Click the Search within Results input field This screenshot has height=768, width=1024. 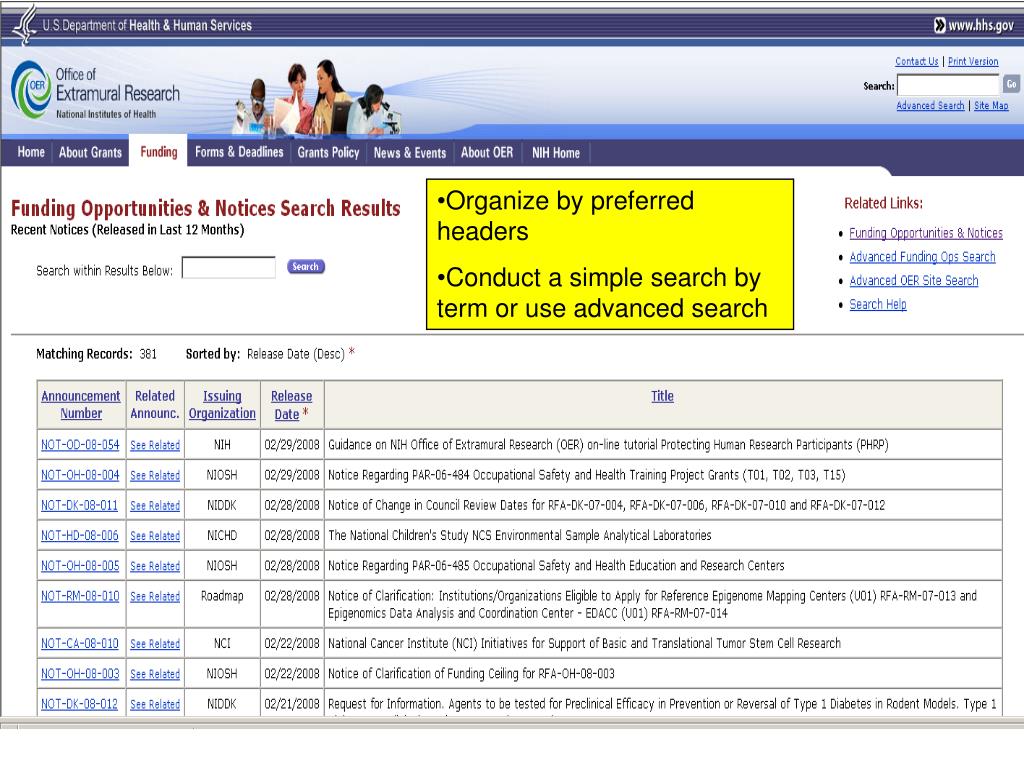229,268
